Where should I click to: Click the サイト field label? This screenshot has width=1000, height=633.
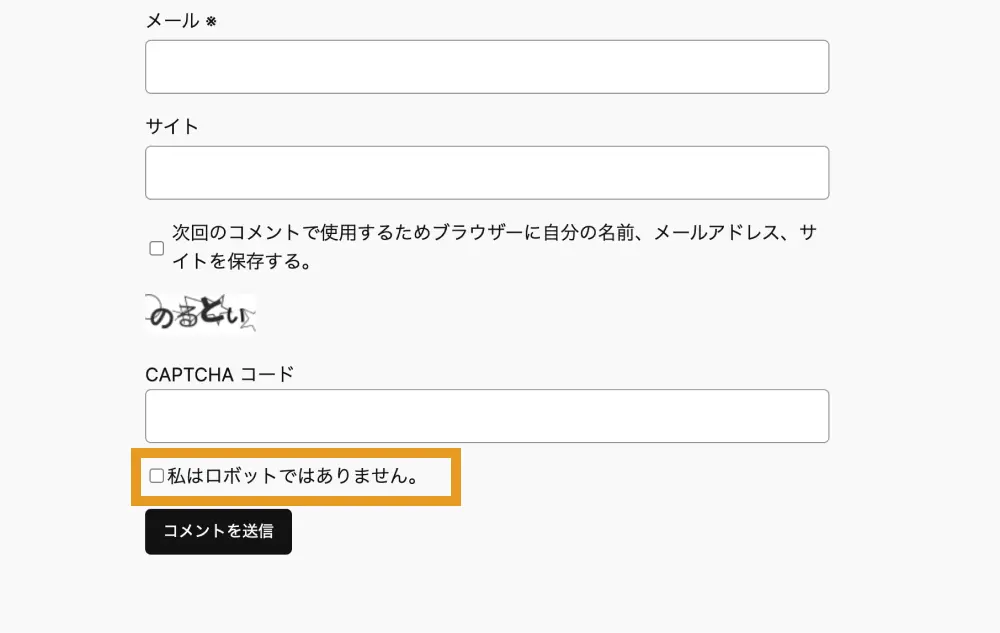(172, 126)
